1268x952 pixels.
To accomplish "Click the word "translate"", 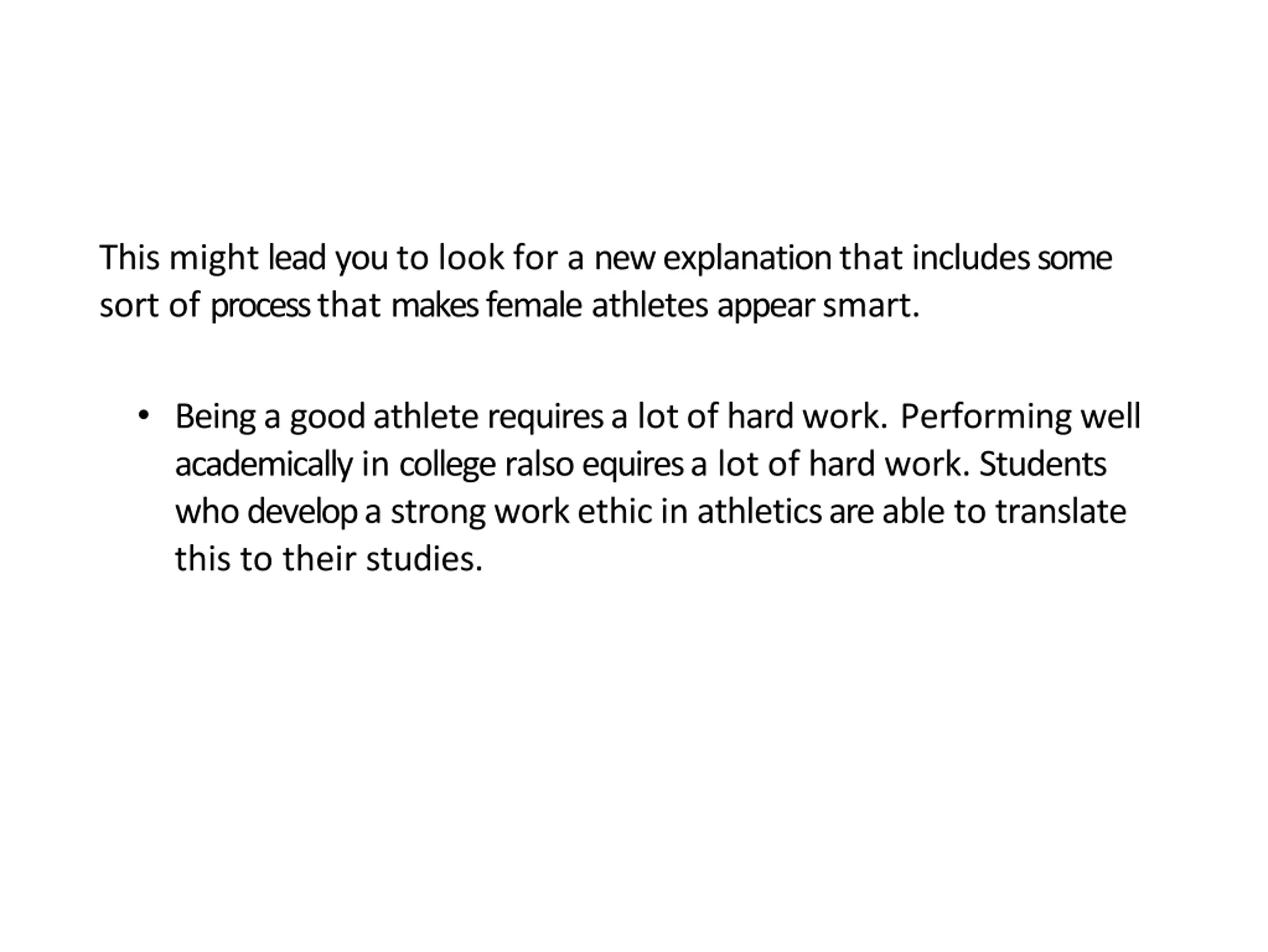I will 1060,511.
